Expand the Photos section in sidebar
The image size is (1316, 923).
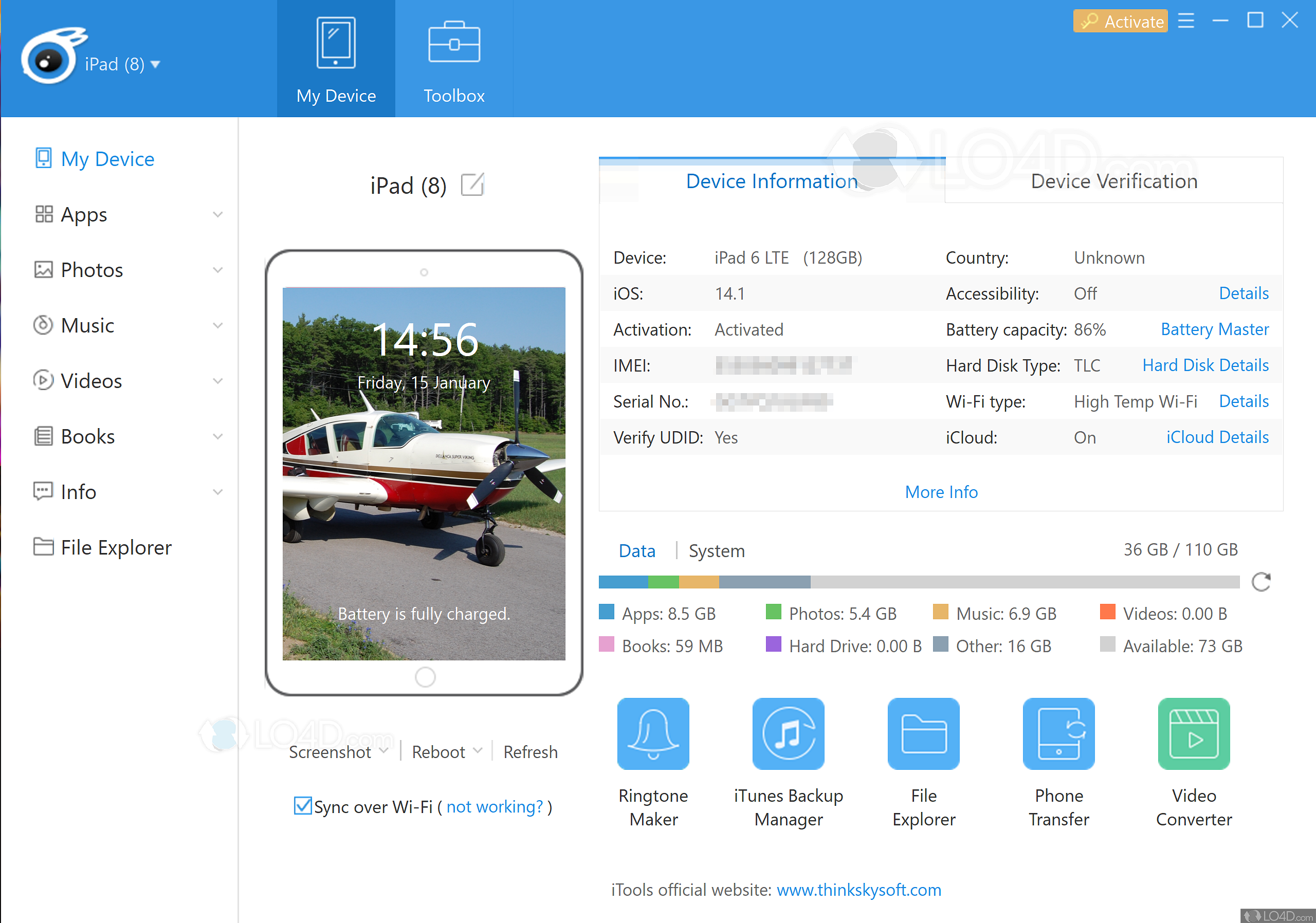point(219,270)
